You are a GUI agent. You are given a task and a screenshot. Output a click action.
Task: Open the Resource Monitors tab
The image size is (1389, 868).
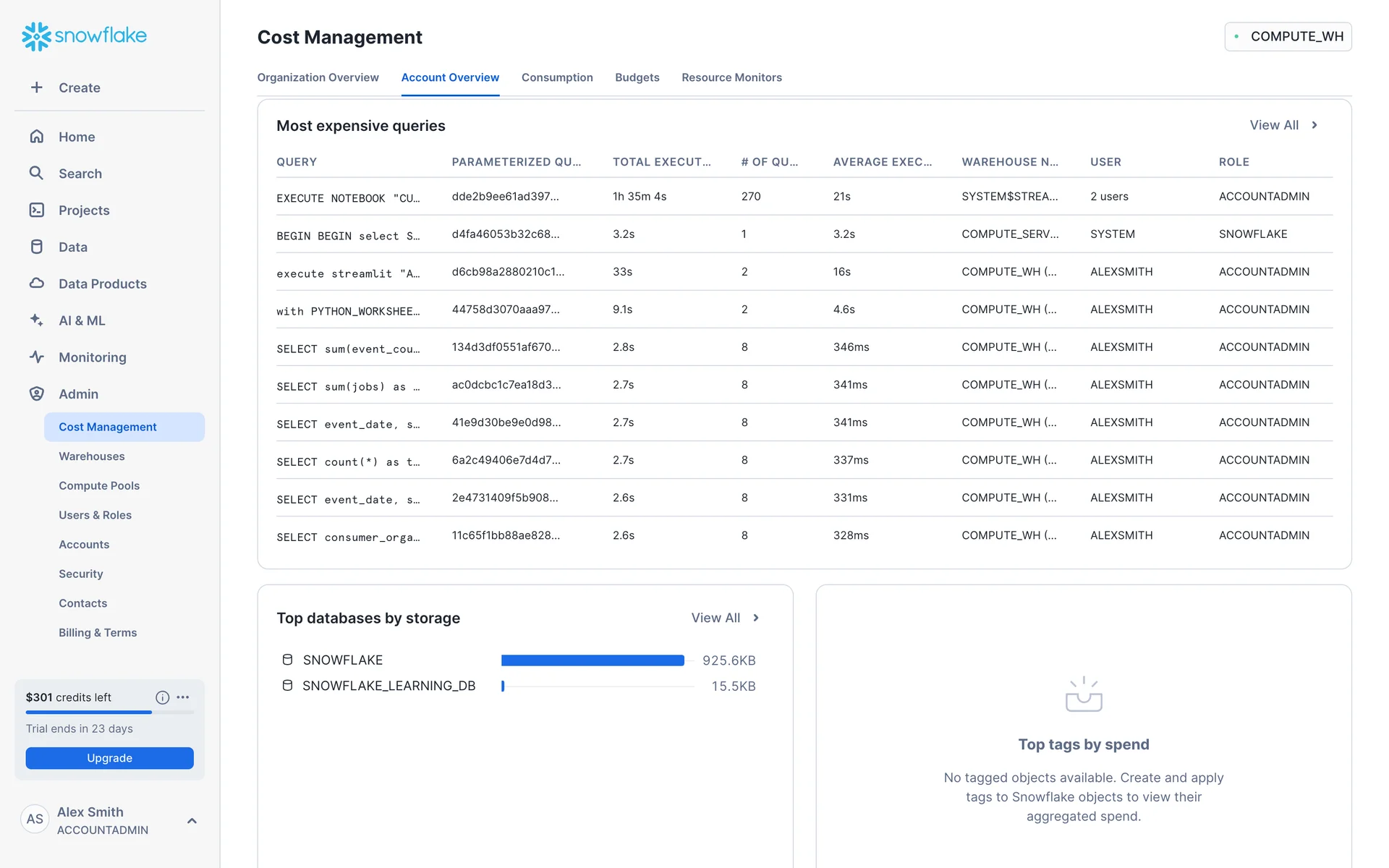click(731, 77)
